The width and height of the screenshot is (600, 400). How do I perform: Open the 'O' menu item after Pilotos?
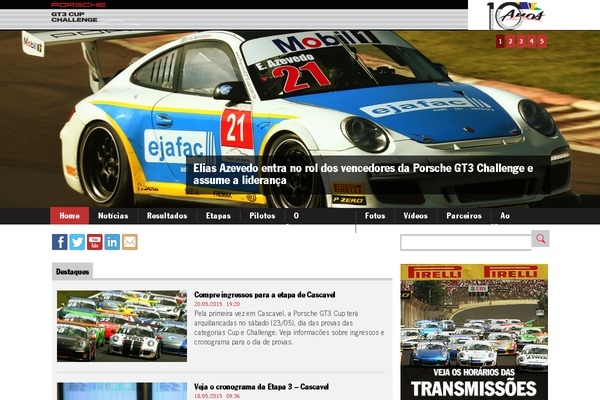[x=296, y=216]
